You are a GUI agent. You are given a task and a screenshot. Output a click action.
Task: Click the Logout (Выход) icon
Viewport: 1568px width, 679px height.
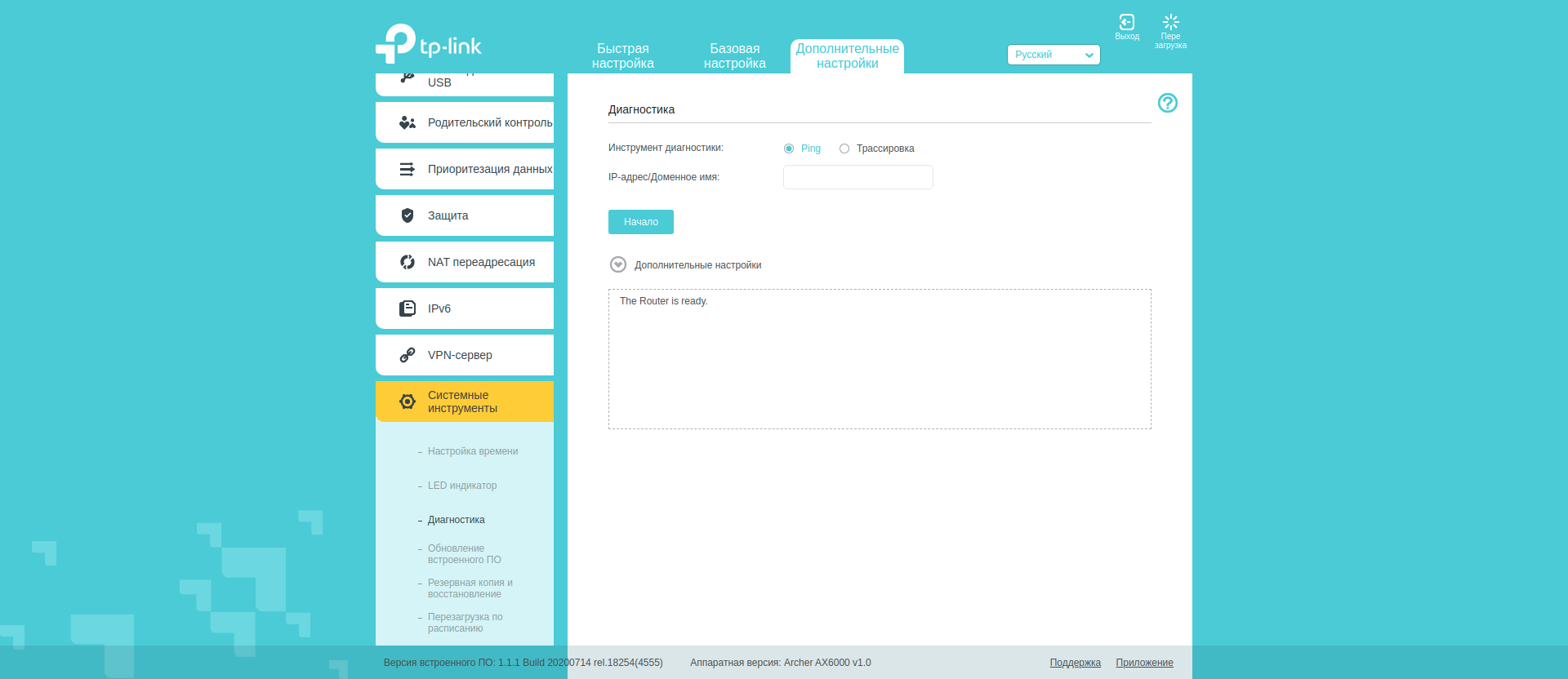[1127, 23]
